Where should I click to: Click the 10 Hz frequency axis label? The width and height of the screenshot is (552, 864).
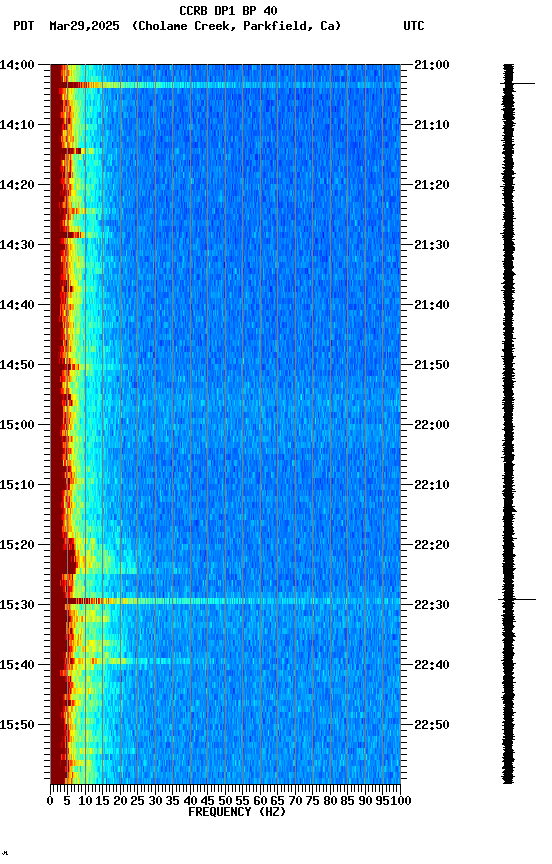(85, 801)
